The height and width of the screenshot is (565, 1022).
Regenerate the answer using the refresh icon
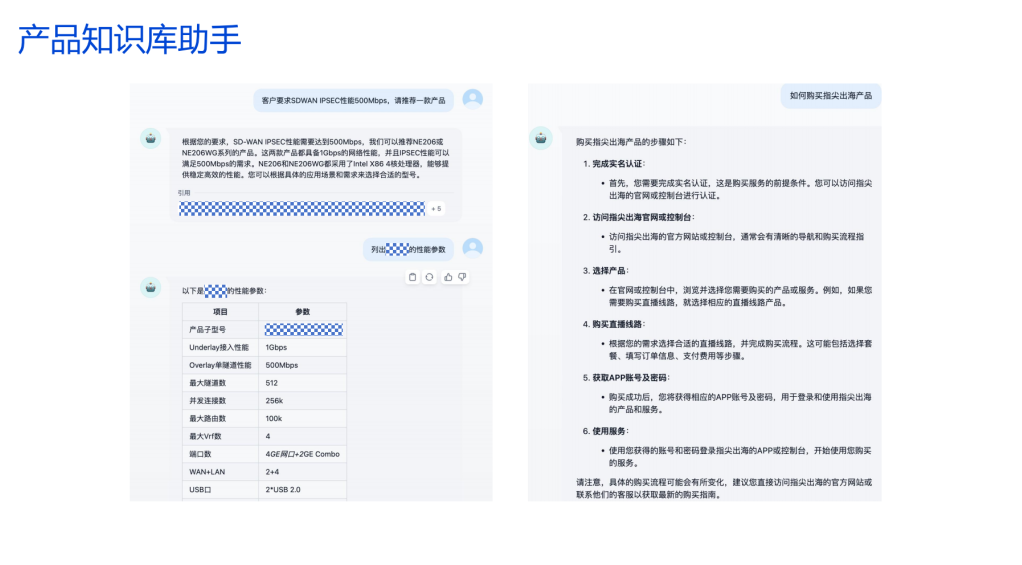430,277
